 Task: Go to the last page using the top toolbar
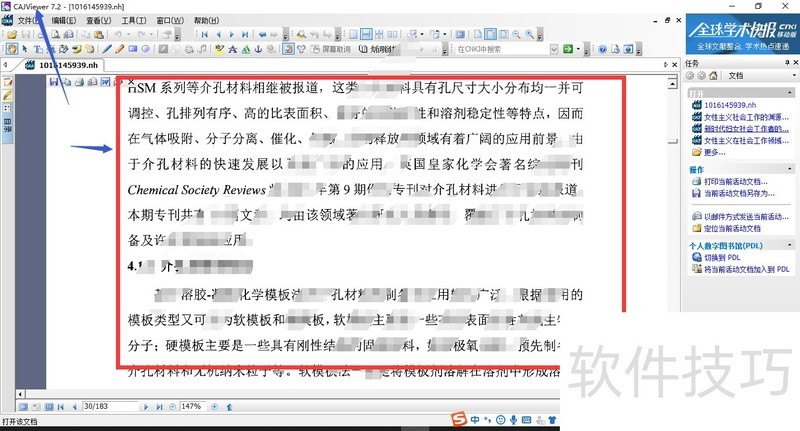(x=245, y=35)
